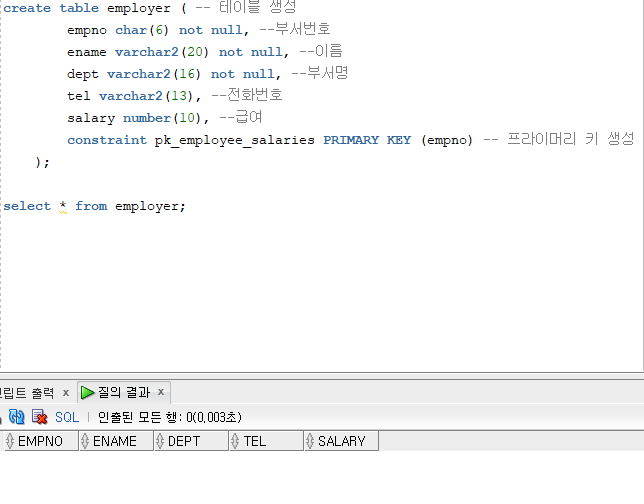Switch to the 스크립트 출력 tab
This screenshot has height=504, width=644.
pyautogui.click(x=27, y=393)
